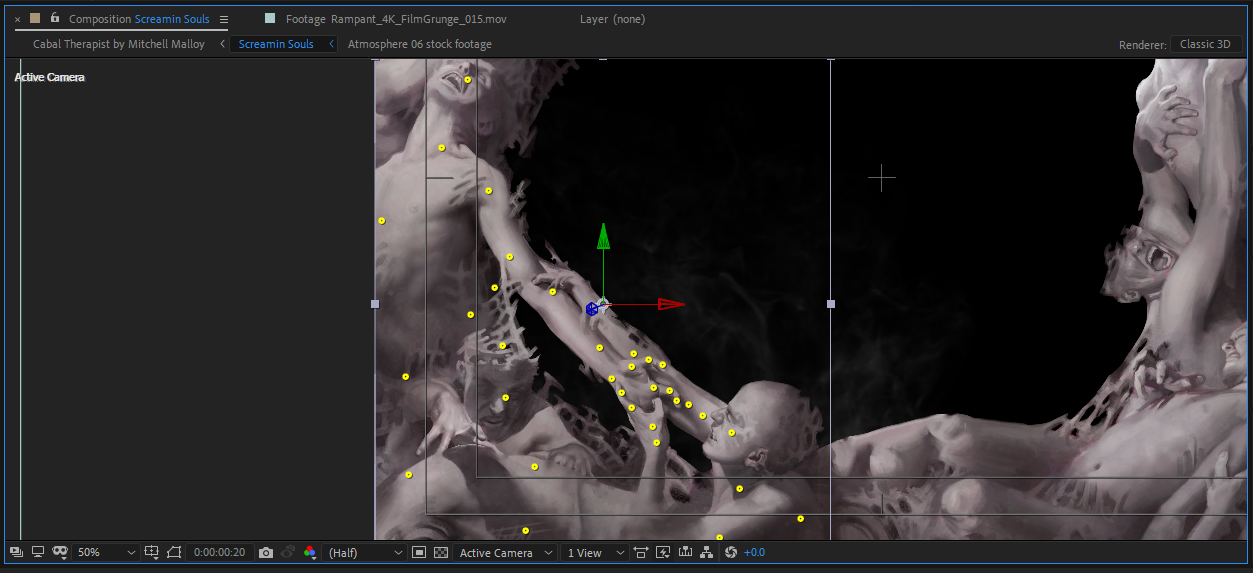Open the Composition panel menu
The image size is (1253, 573).
tap(224, 19)
